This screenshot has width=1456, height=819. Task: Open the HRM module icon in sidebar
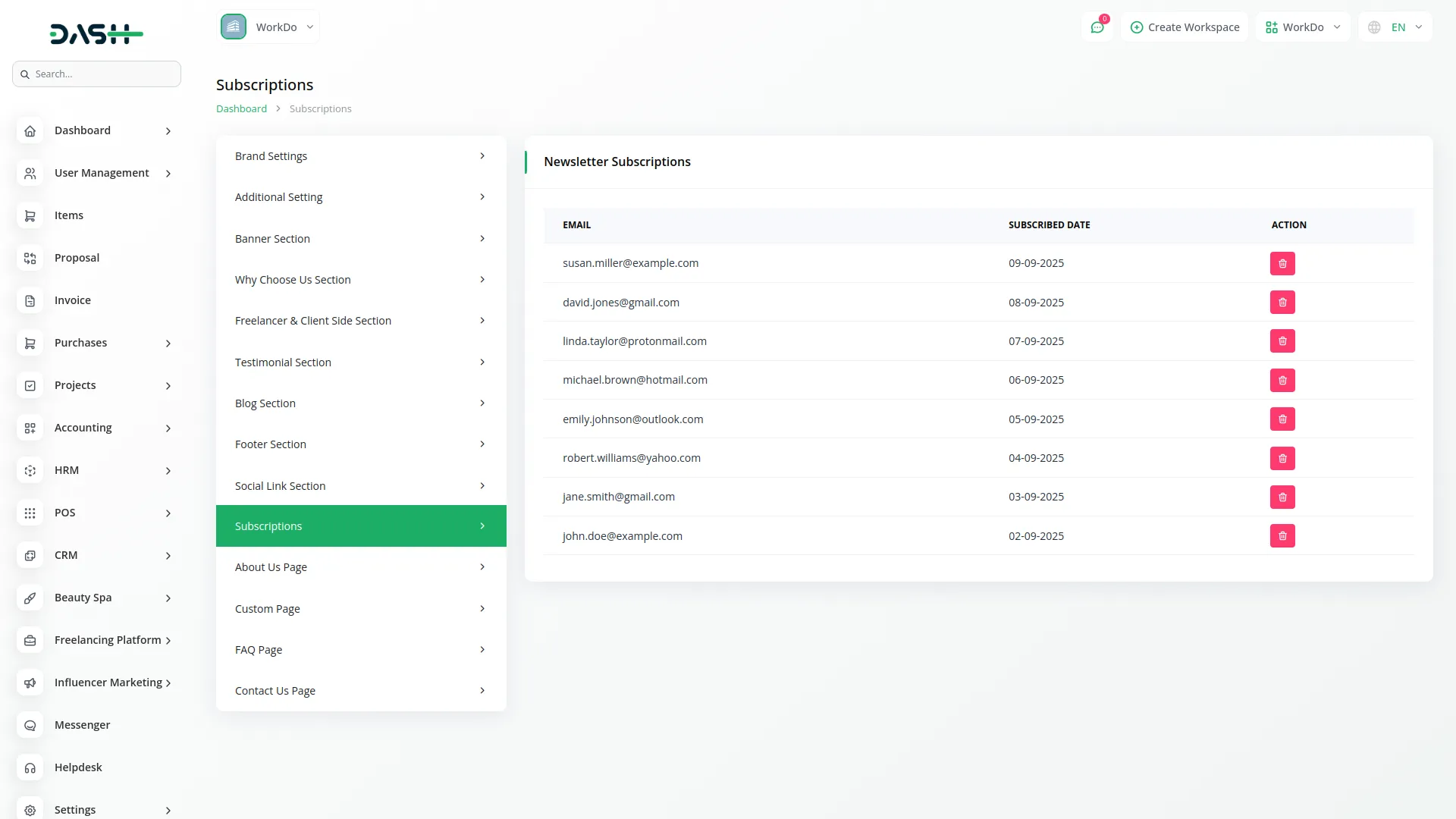pyautogui.click(x=30, y=470)
